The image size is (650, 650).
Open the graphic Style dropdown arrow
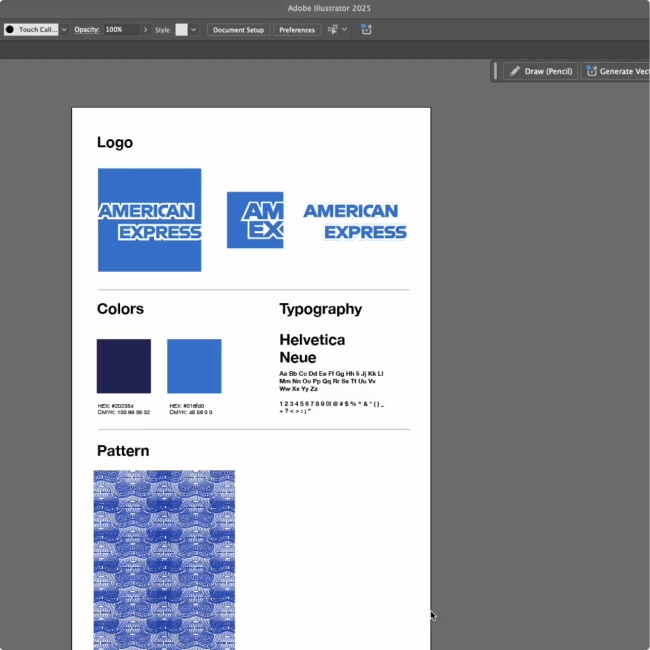[x=194, y=30]
